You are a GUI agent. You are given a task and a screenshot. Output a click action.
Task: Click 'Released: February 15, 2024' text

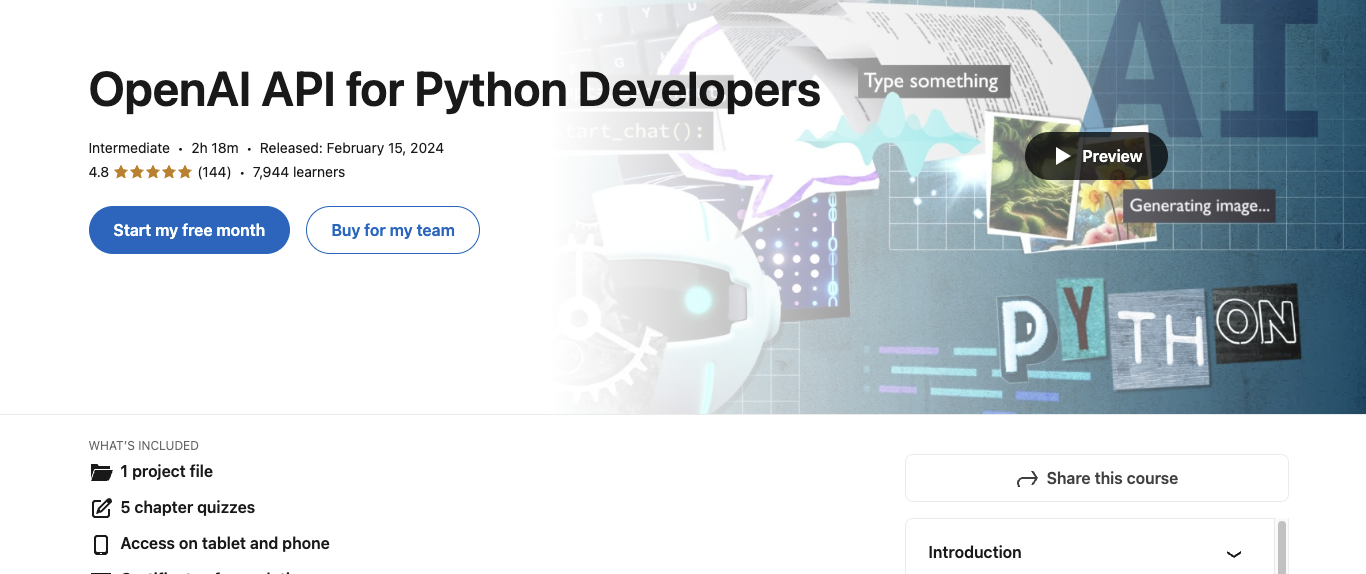(351, 148)
